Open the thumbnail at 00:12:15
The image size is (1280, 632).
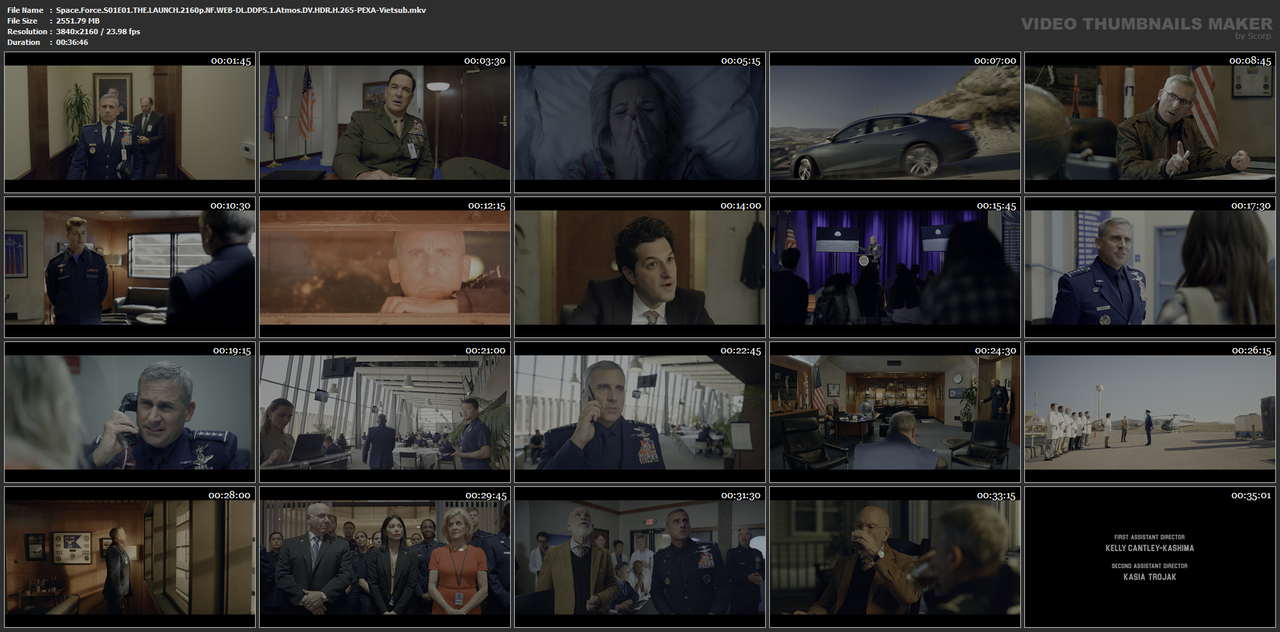point(385,267)
